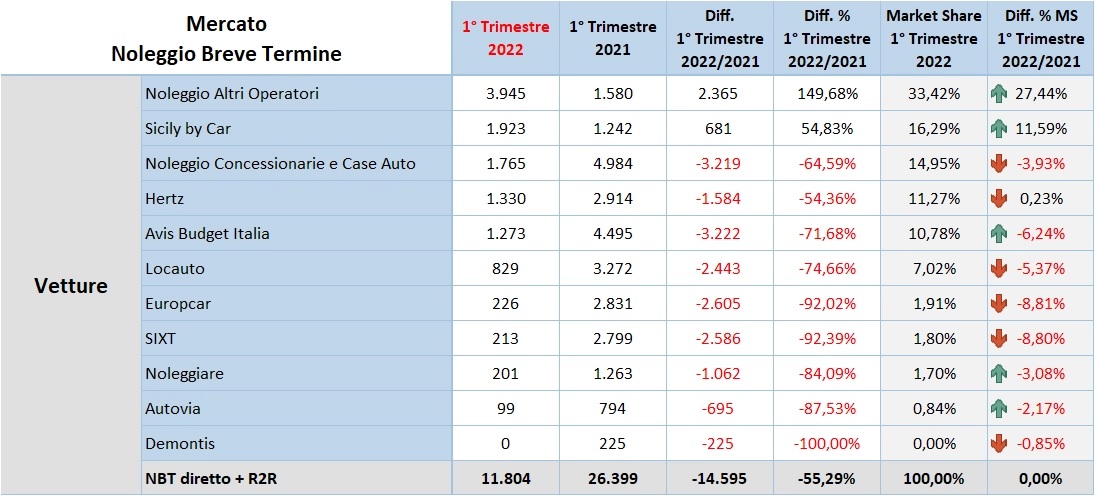Click green up arrow in Noleggiare row

pyautogui.click(x=1000, y=373)
